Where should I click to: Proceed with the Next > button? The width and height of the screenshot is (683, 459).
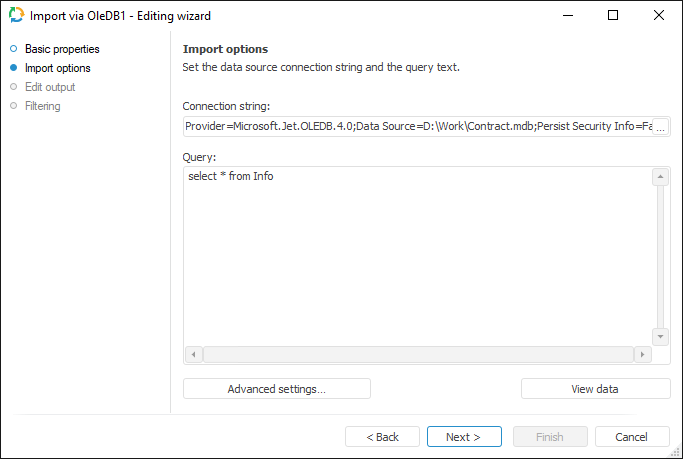click(x=464, y=437)
